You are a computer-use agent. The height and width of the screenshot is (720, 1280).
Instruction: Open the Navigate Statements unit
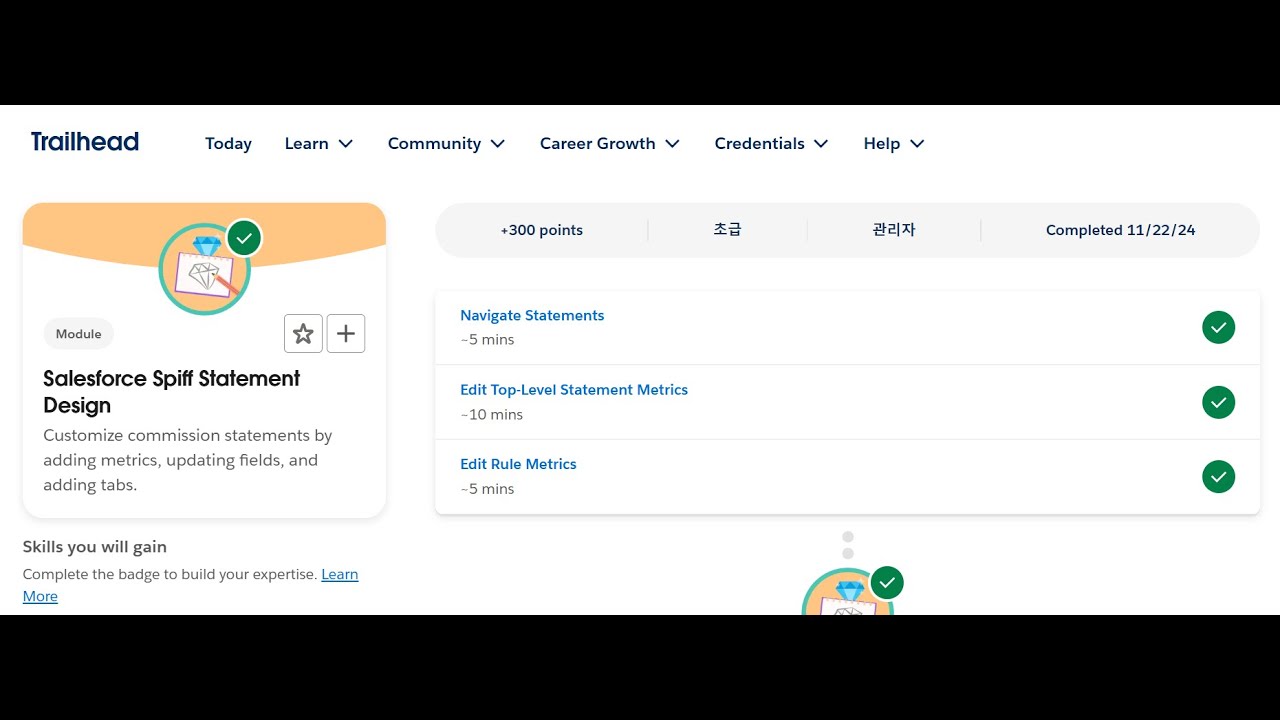(x=532, y=315)
